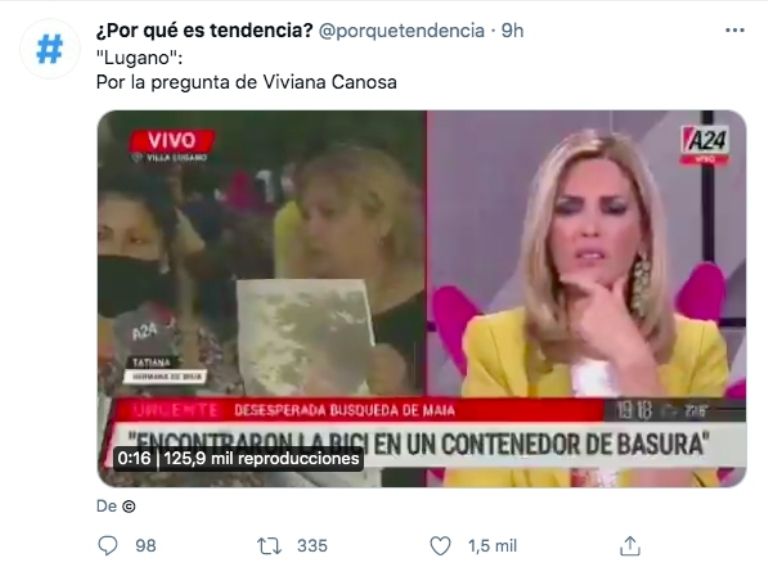Like the tweet with heart icon
This screenshot has height=571, width=768.
click(x=440, y=546)
